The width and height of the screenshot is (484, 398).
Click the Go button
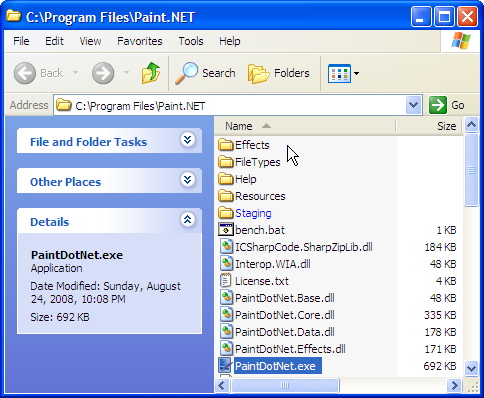[447, 105]
